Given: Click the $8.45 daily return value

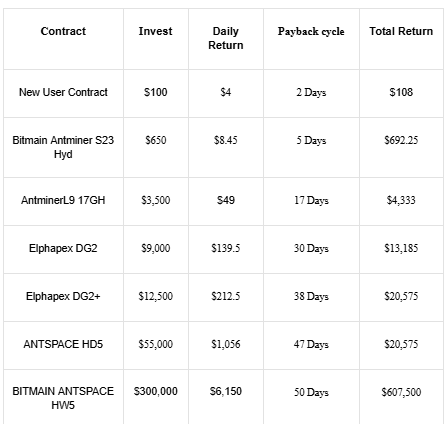Looking at the screenshot, I should point(226,140).
